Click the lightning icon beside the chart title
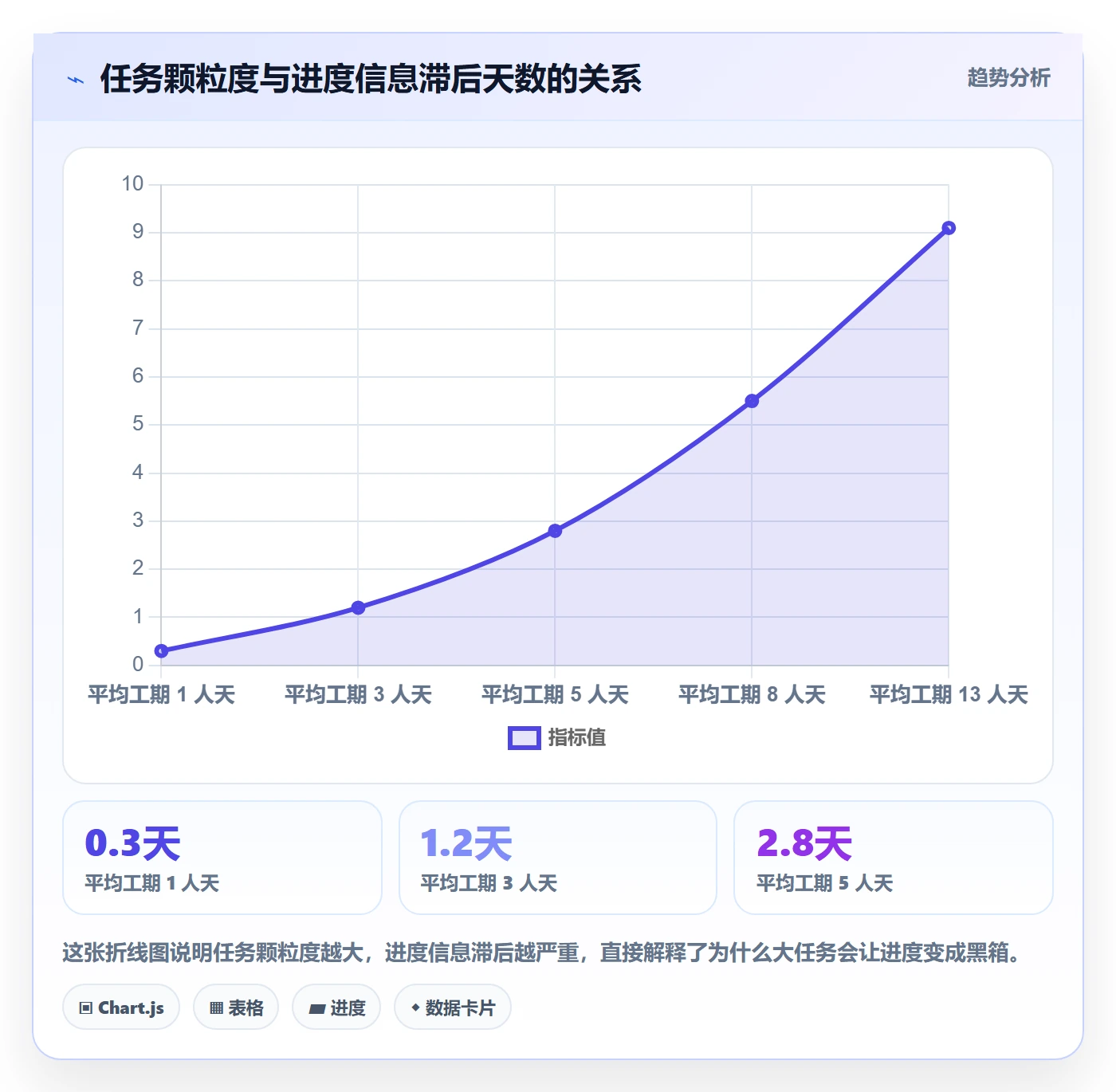1116x1092 pixels. click(x=76, y=80)
